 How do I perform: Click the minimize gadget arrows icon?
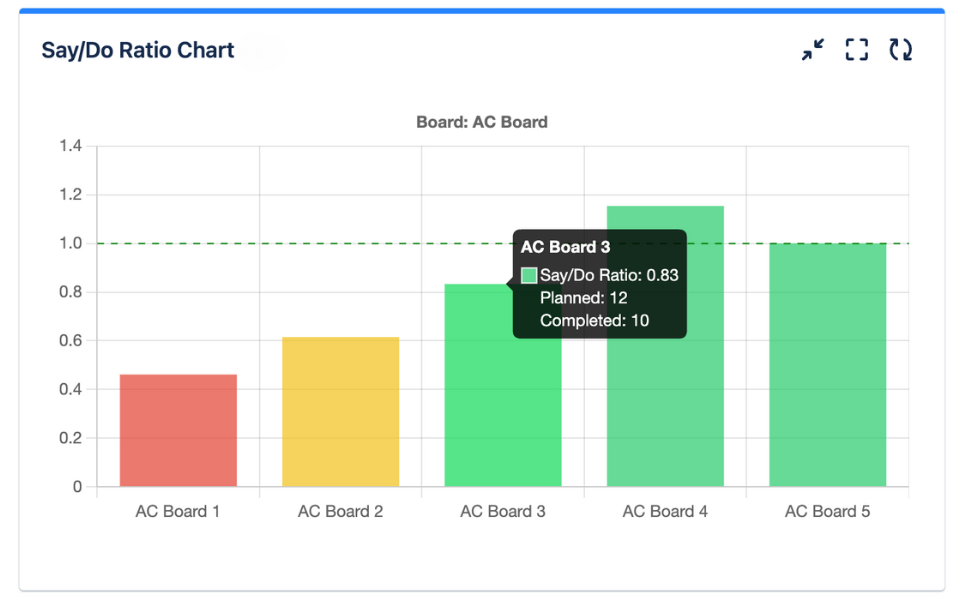click(x=813, y=50)
